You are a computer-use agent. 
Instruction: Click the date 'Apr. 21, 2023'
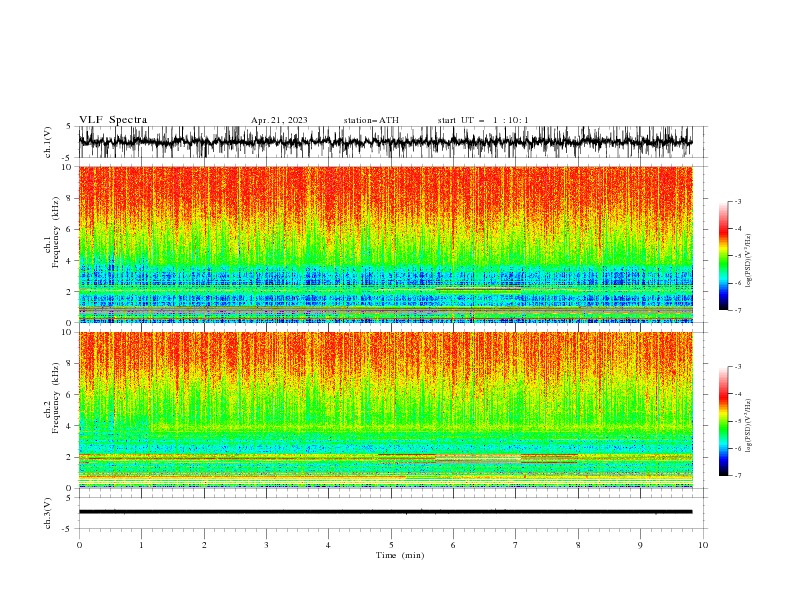point(279,120)
